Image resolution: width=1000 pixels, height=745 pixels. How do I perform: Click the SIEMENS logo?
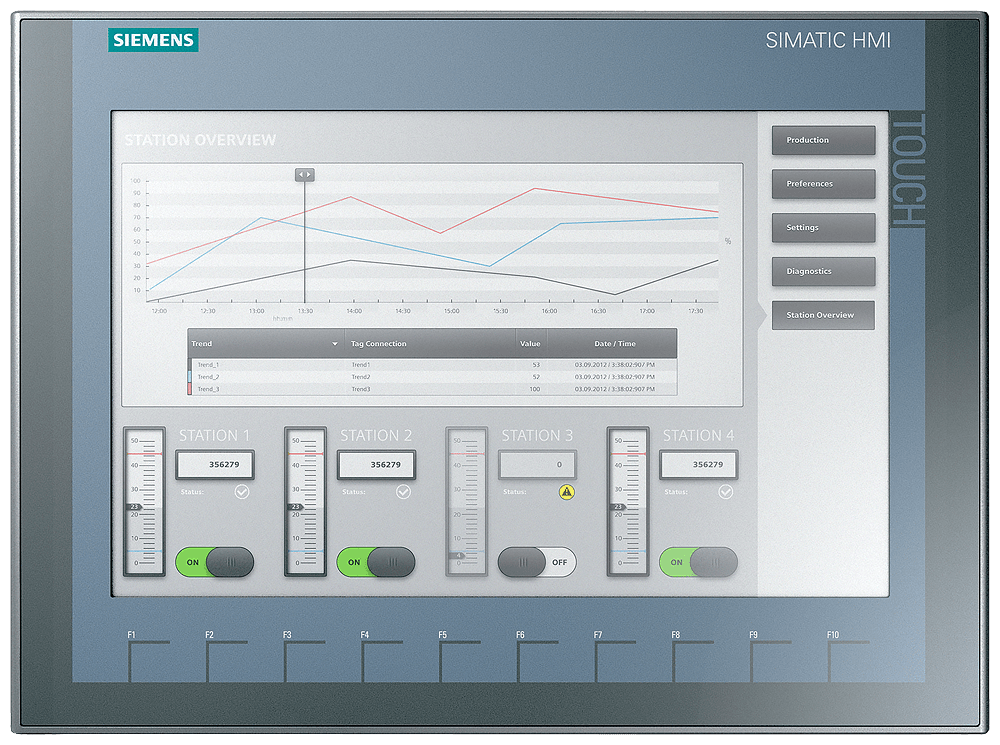pos(154,40)
